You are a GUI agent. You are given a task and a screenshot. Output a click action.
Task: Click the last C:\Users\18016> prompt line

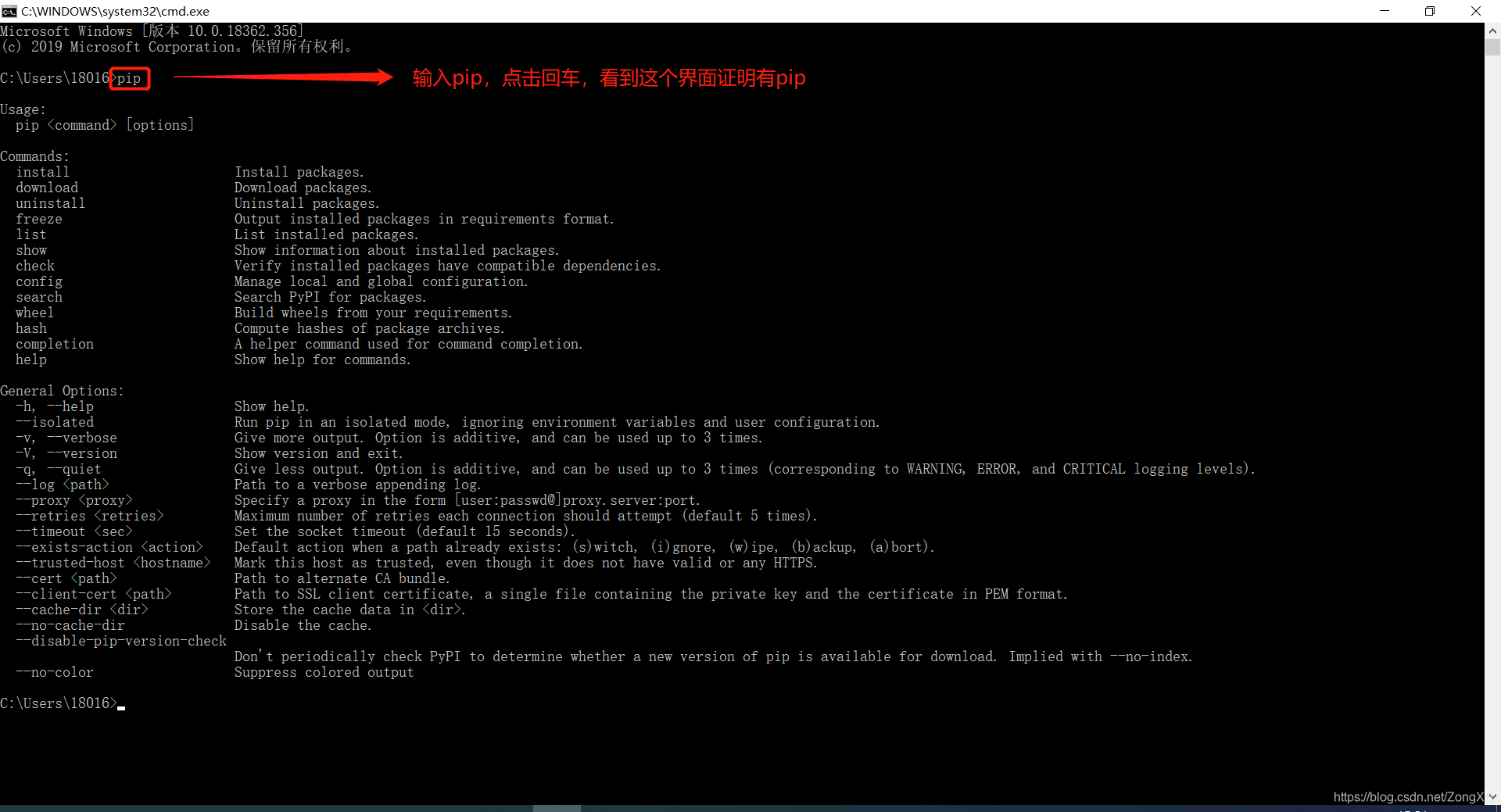point(63,703)
